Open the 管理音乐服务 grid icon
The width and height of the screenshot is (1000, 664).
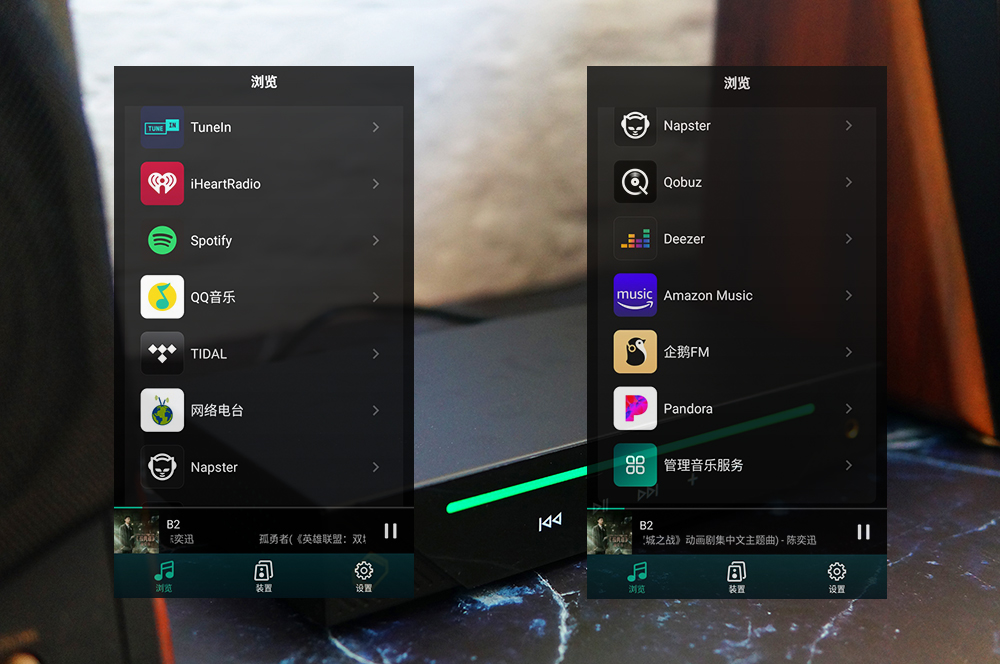[635, 465]
